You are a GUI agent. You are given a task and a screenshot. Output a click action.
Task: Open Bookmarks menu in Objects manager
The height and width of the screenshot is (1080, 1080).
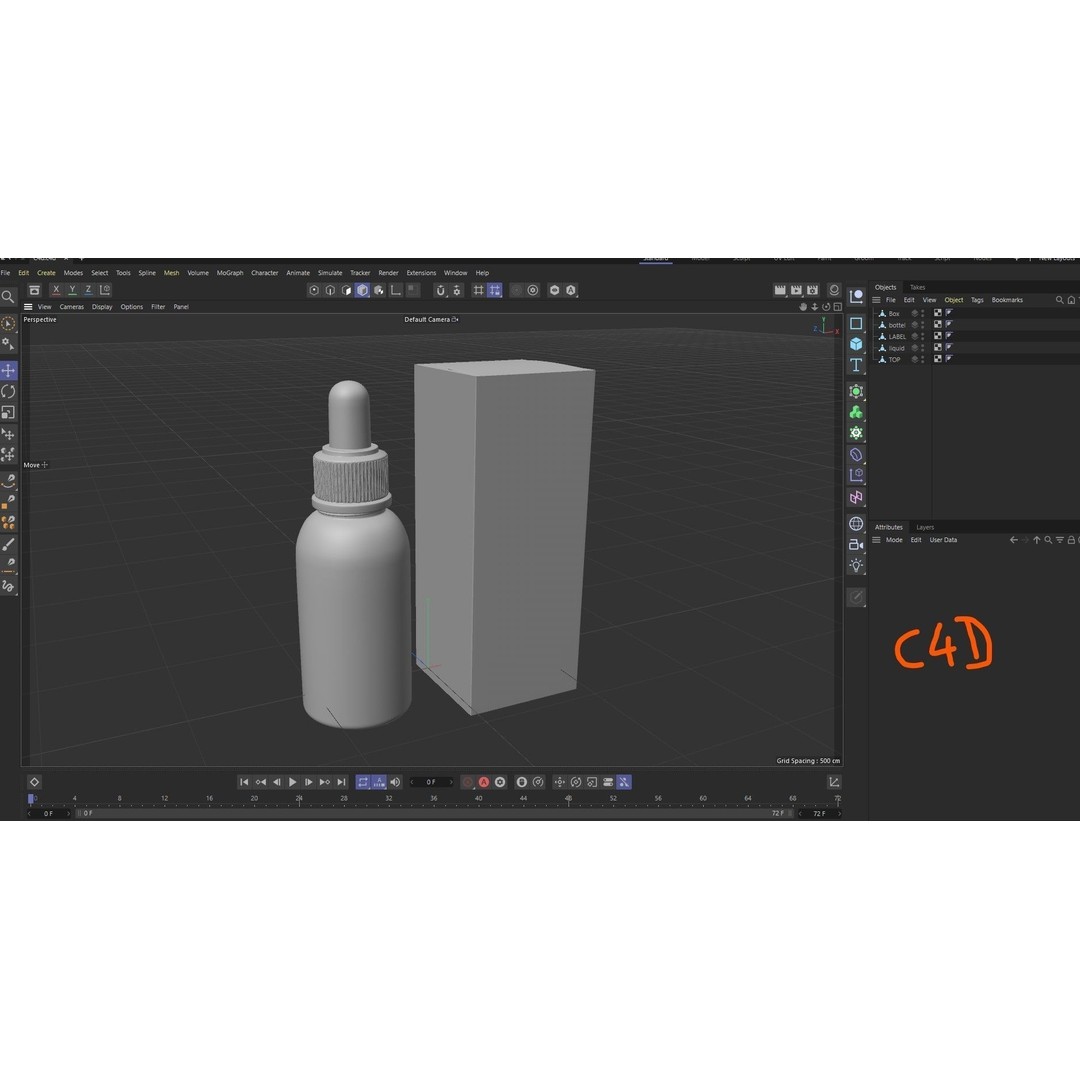pos(1007,300)
